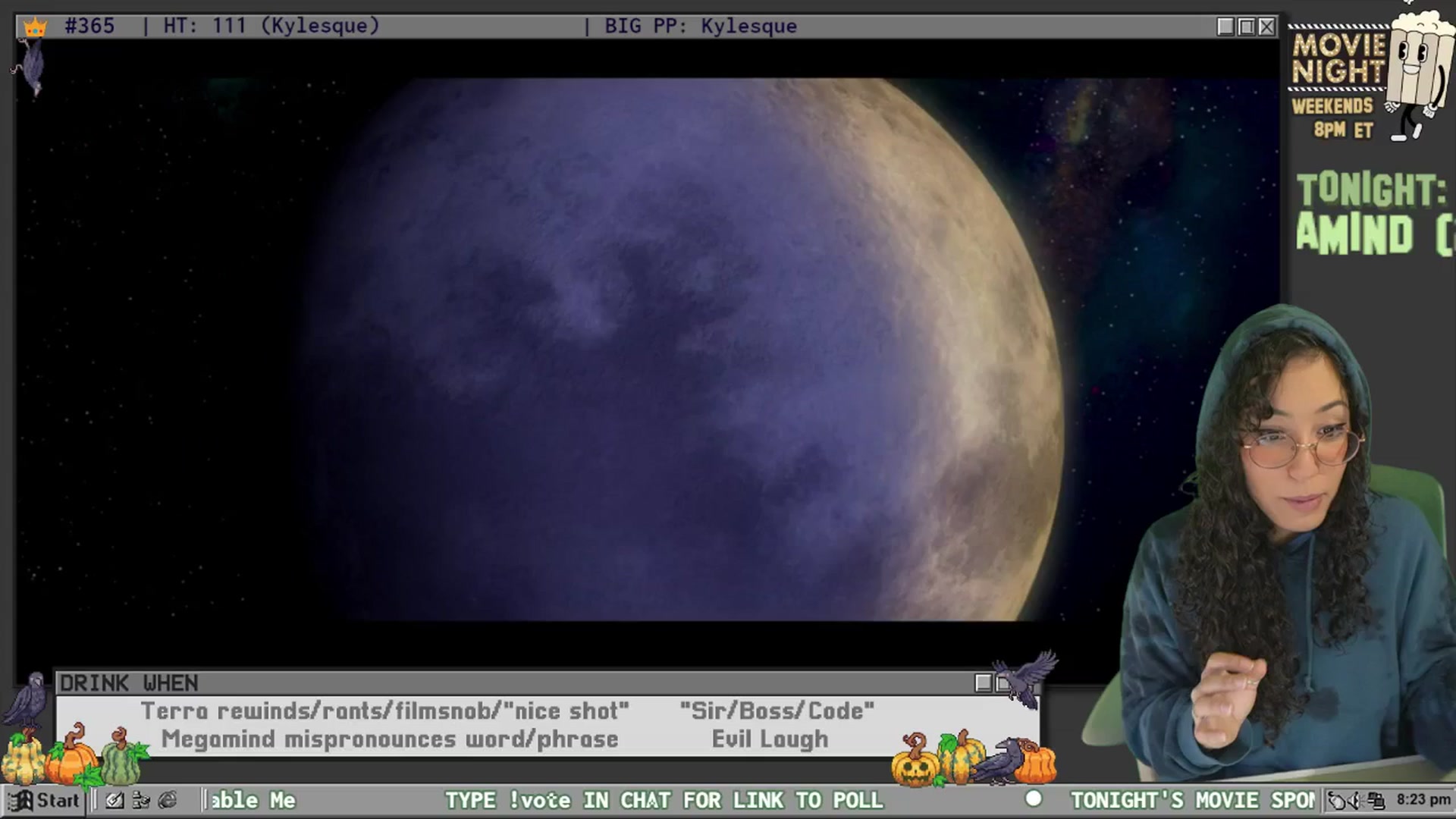This screenshot has height=819, width=1456.
Task: Click the 'TONIGHT:' heading text
Action: pyautogui.click(x=1371, y=190)
